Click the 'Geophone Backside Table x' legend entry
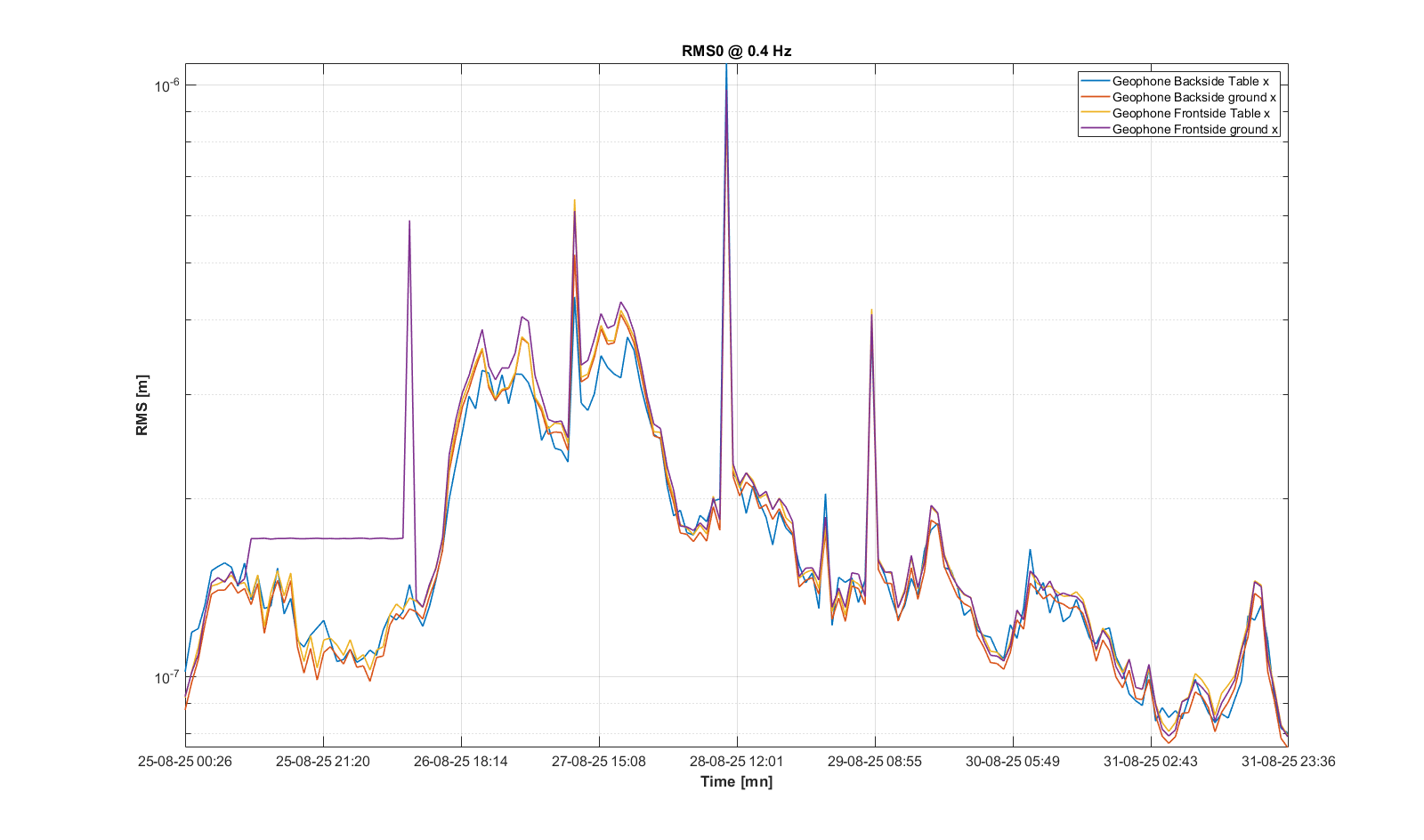Screen dimensions: 1424x840 click(1190, 81)
